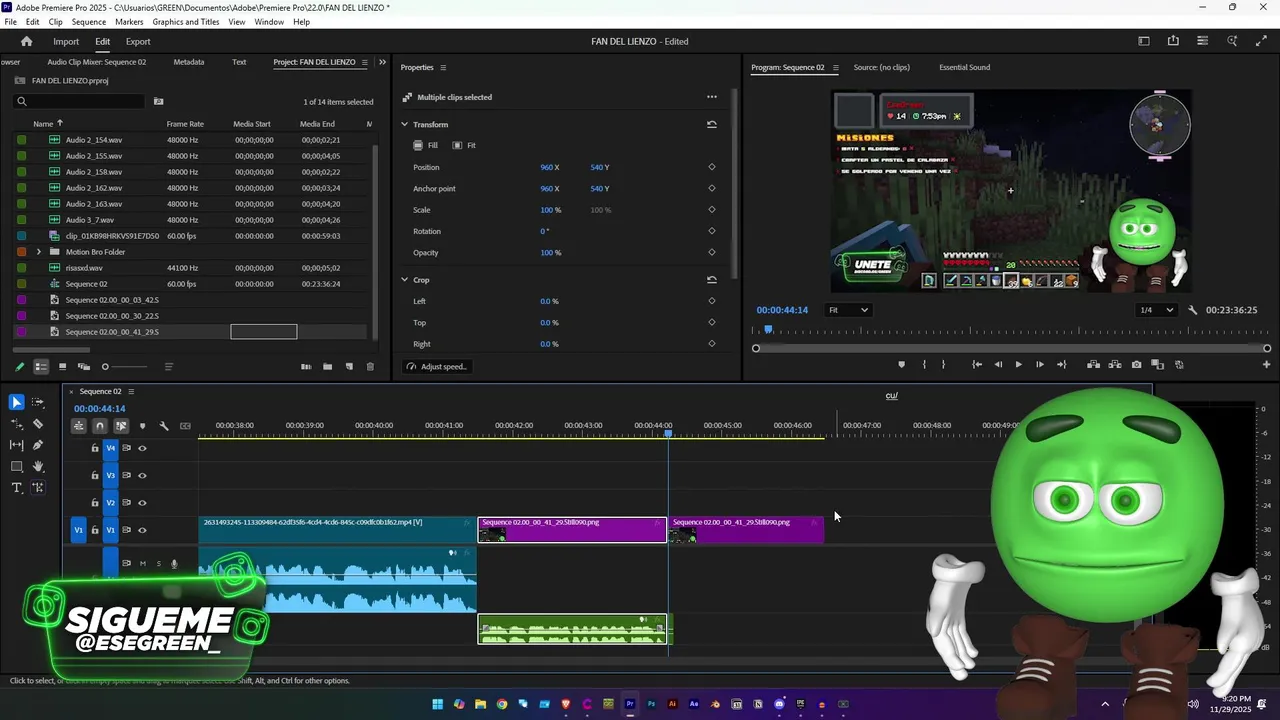This screenshot has height=720, width=1280.
Task: Click the timeline wrench settings icon
Action: point(164,426)
